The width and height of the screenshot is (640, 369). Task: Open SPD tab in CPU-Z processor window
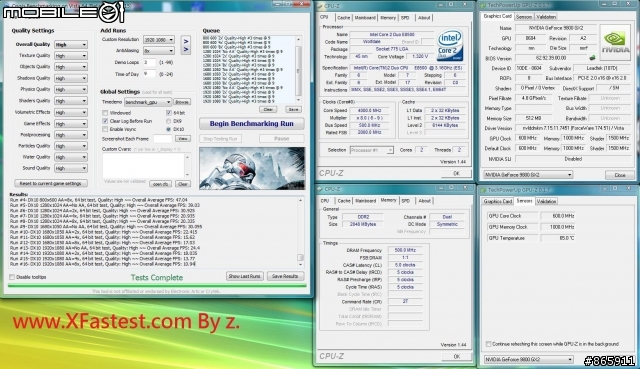405,18
